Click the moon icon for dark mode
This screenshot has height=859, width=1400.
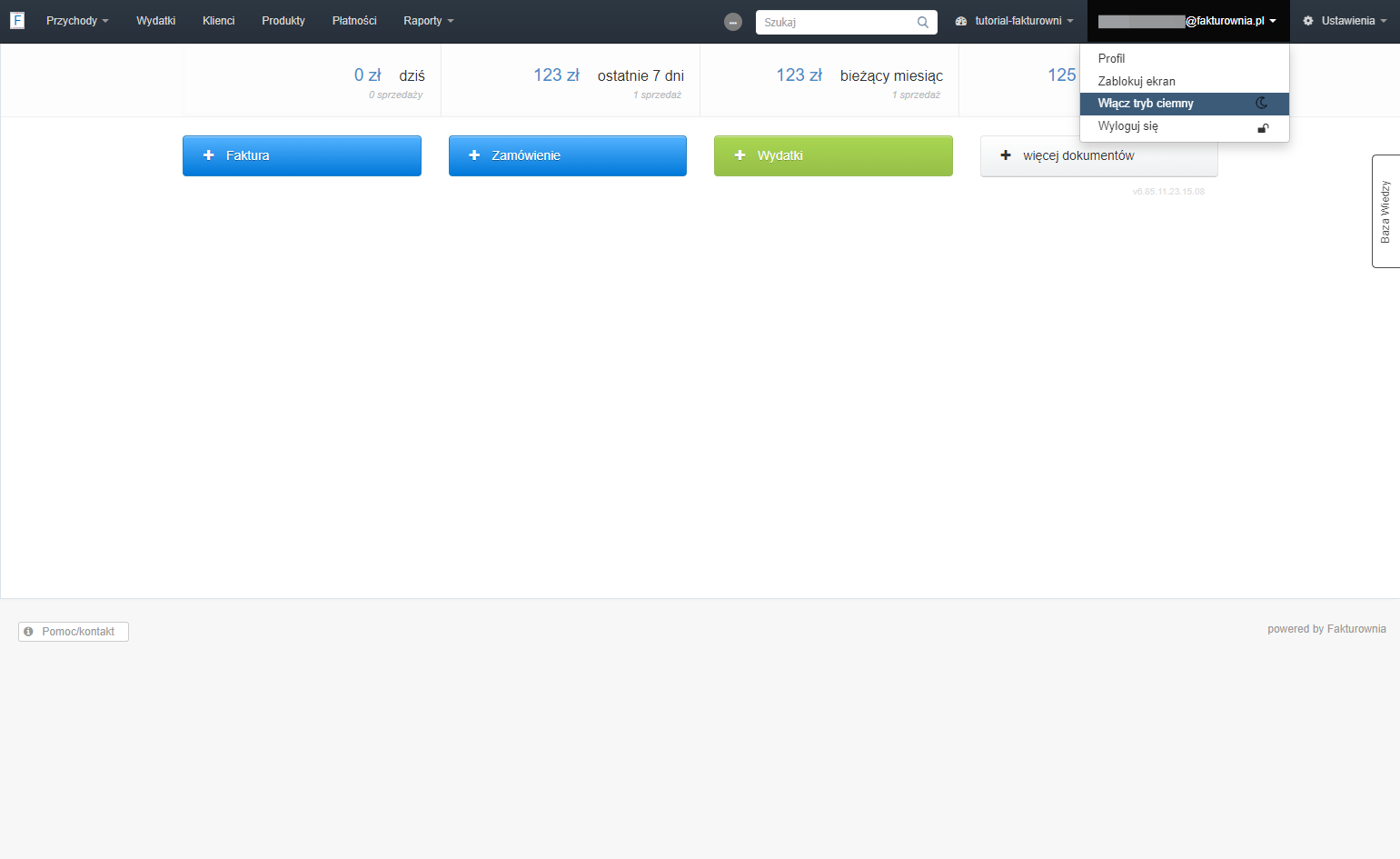pos(1262,103)
